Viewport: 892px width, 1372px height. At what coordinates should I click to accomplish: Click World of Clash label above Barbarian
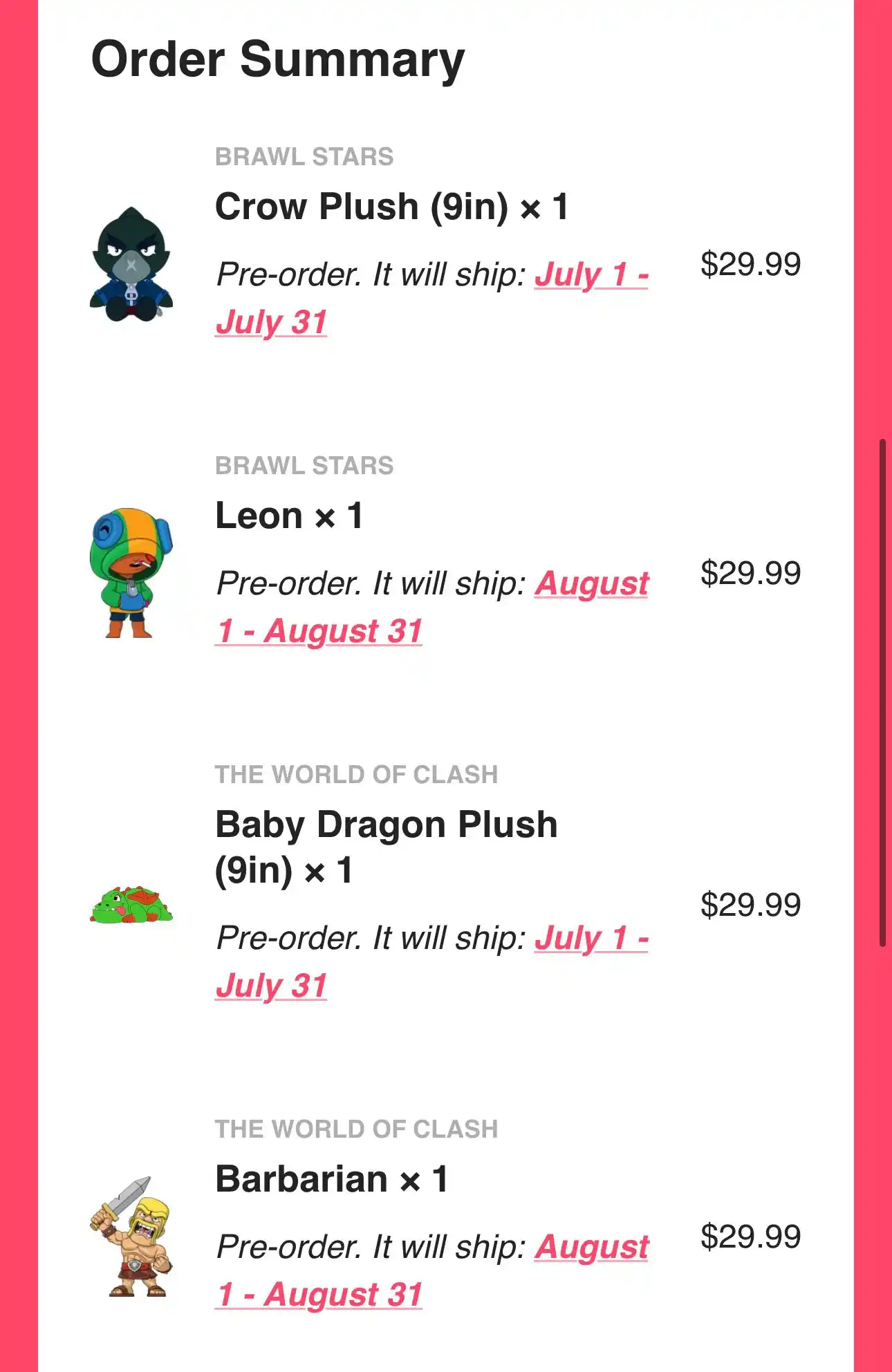[x=356, y=1129]
